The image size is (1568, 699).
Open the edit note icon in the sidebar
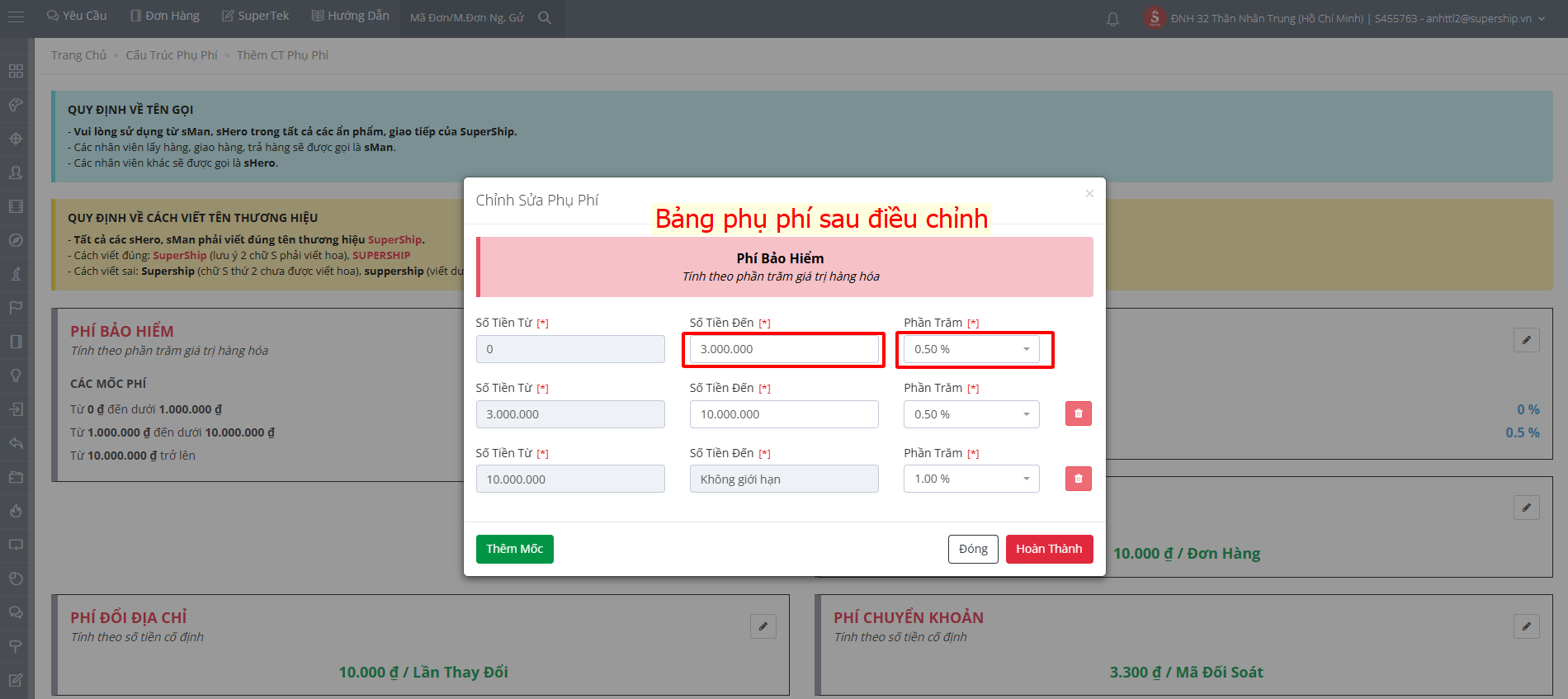[x=16, y=680]
